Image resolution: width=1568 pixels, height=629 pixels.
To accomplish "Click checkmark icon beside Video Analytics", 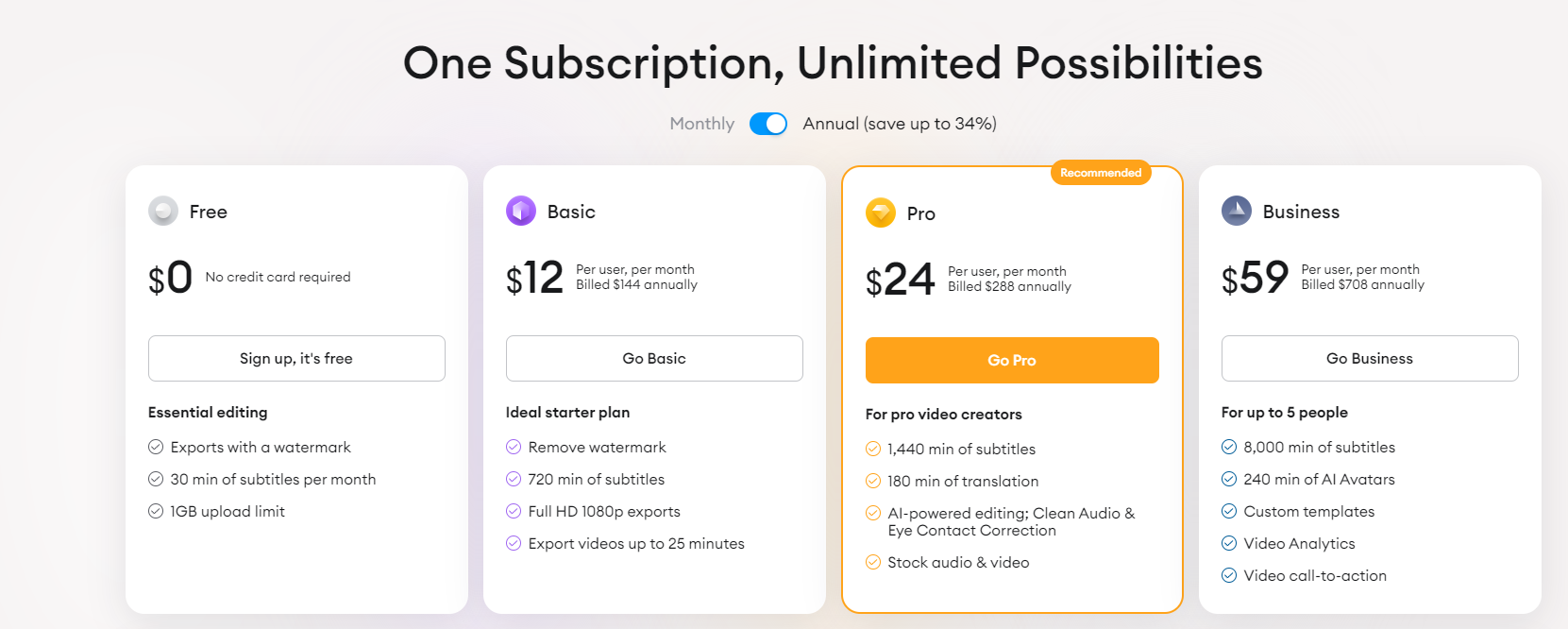I will [x=1229, y=543].
